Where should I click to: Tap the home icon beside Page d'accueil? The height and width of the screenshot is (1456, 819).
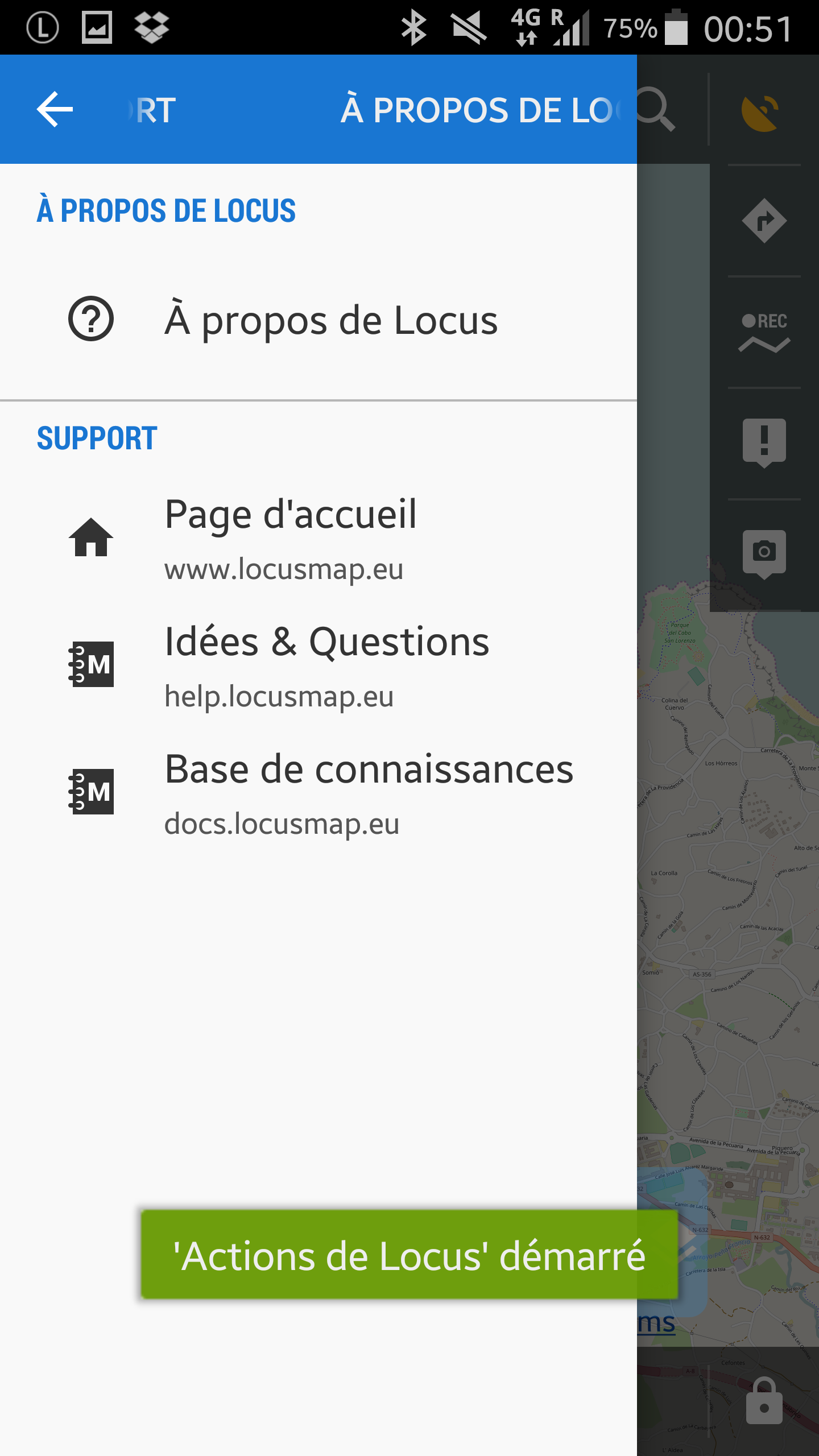point(91,537)
